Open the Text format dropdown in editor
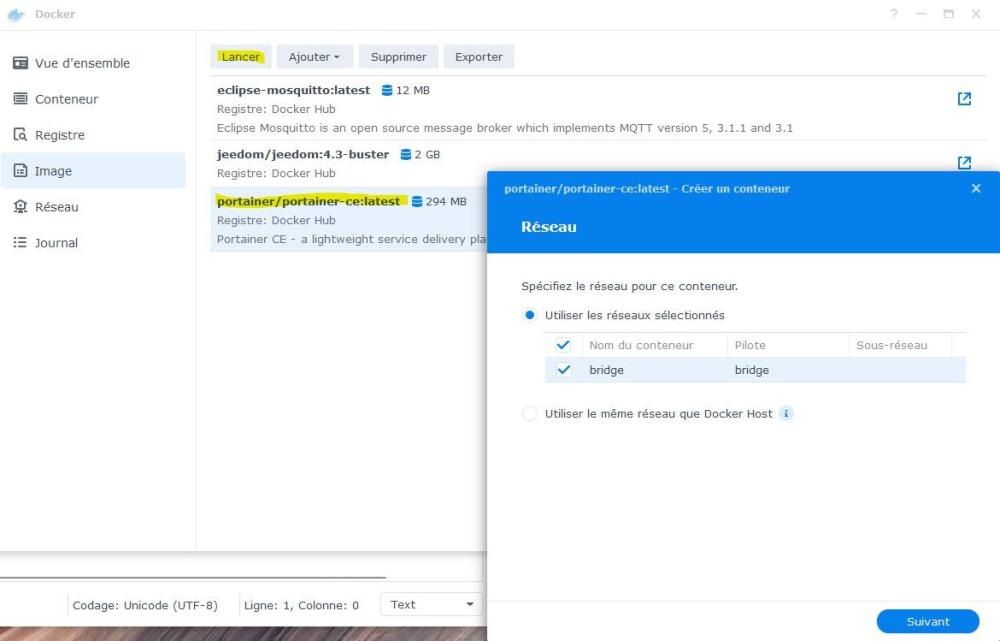This screenshot has width=1000, height=641. [431, 605]
